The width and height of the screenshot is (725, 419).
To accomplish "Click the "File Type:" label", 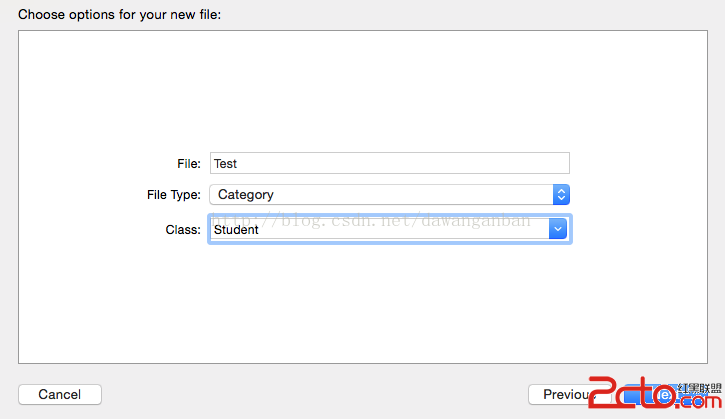I will (174, 195).
